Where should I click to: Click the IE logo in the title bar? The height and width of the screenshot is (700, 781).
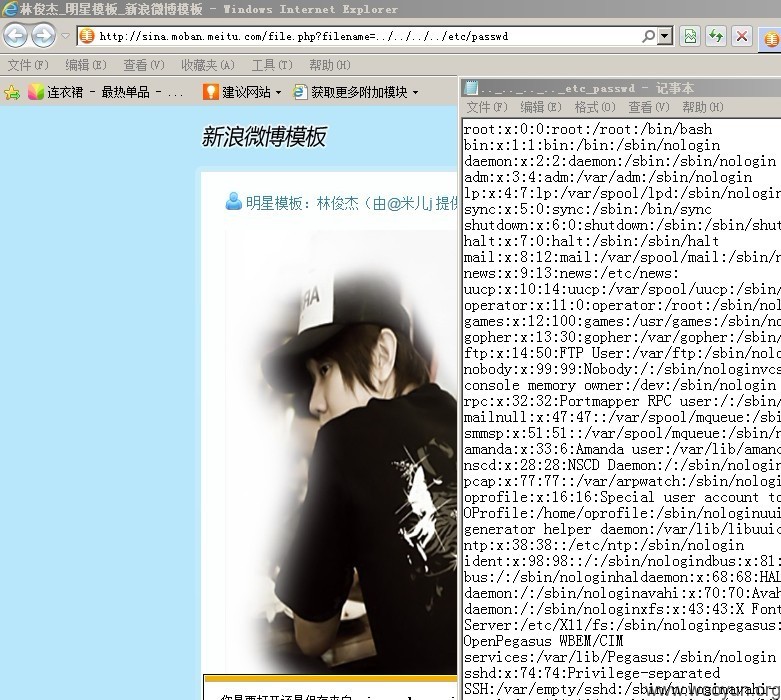tap(9, 8)
